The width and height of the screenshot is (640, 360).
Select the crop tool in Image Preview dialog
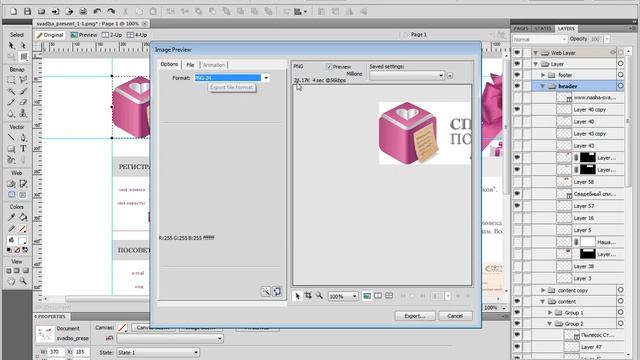pos(308,296)
